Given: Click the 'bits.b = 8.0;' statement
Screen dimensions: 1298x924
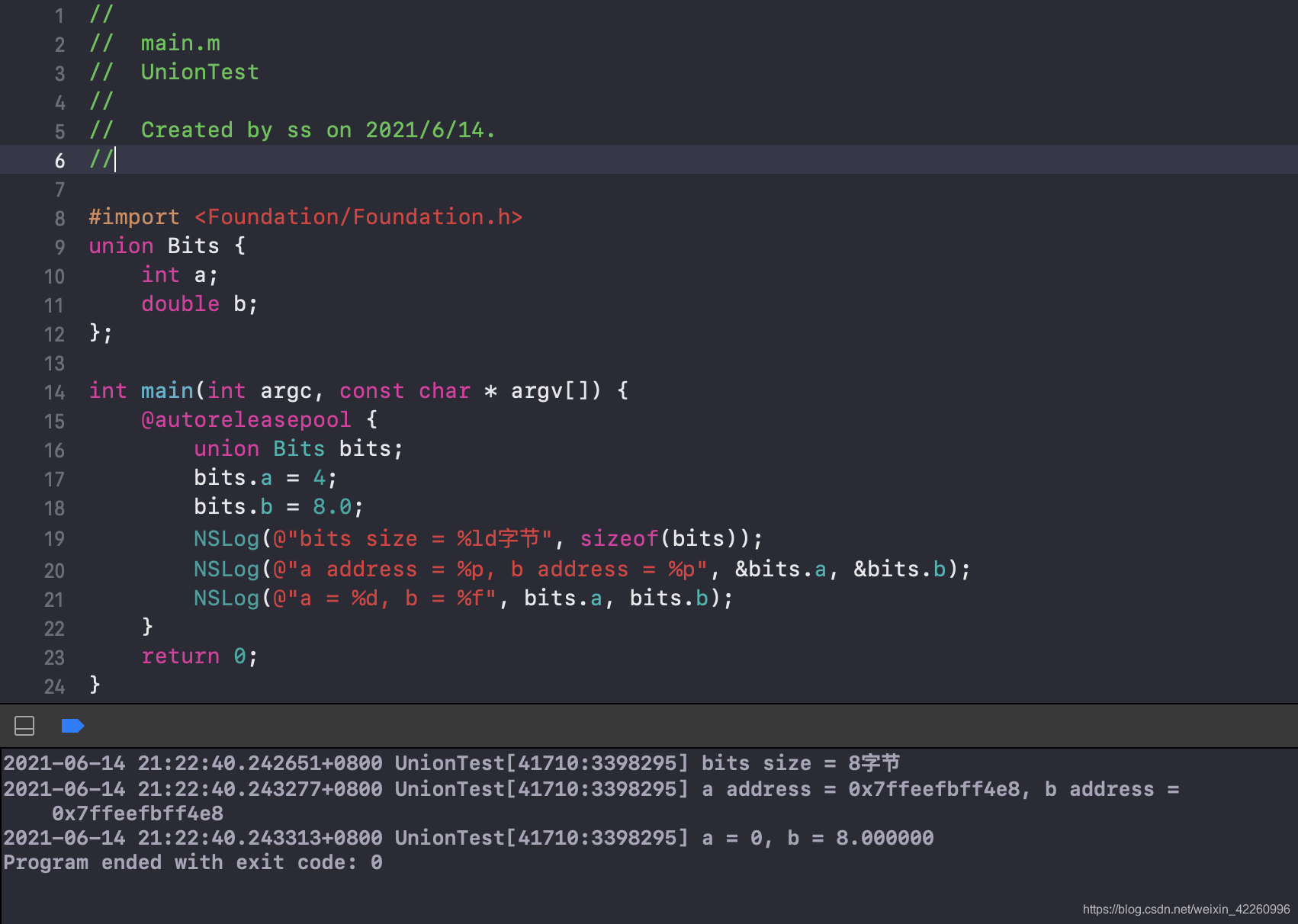Looking at the screenshot, I should (x=278, y=507).
